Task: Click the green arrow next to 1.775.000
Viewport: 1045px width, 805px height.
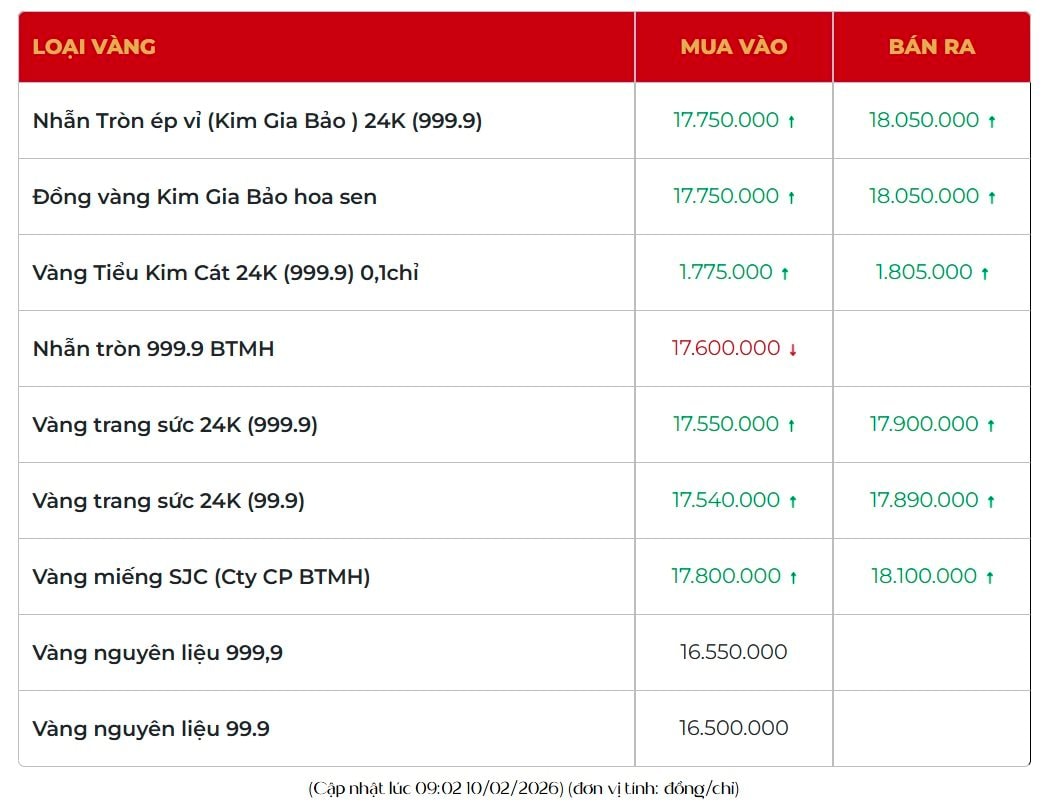Action: click(785, 273)
